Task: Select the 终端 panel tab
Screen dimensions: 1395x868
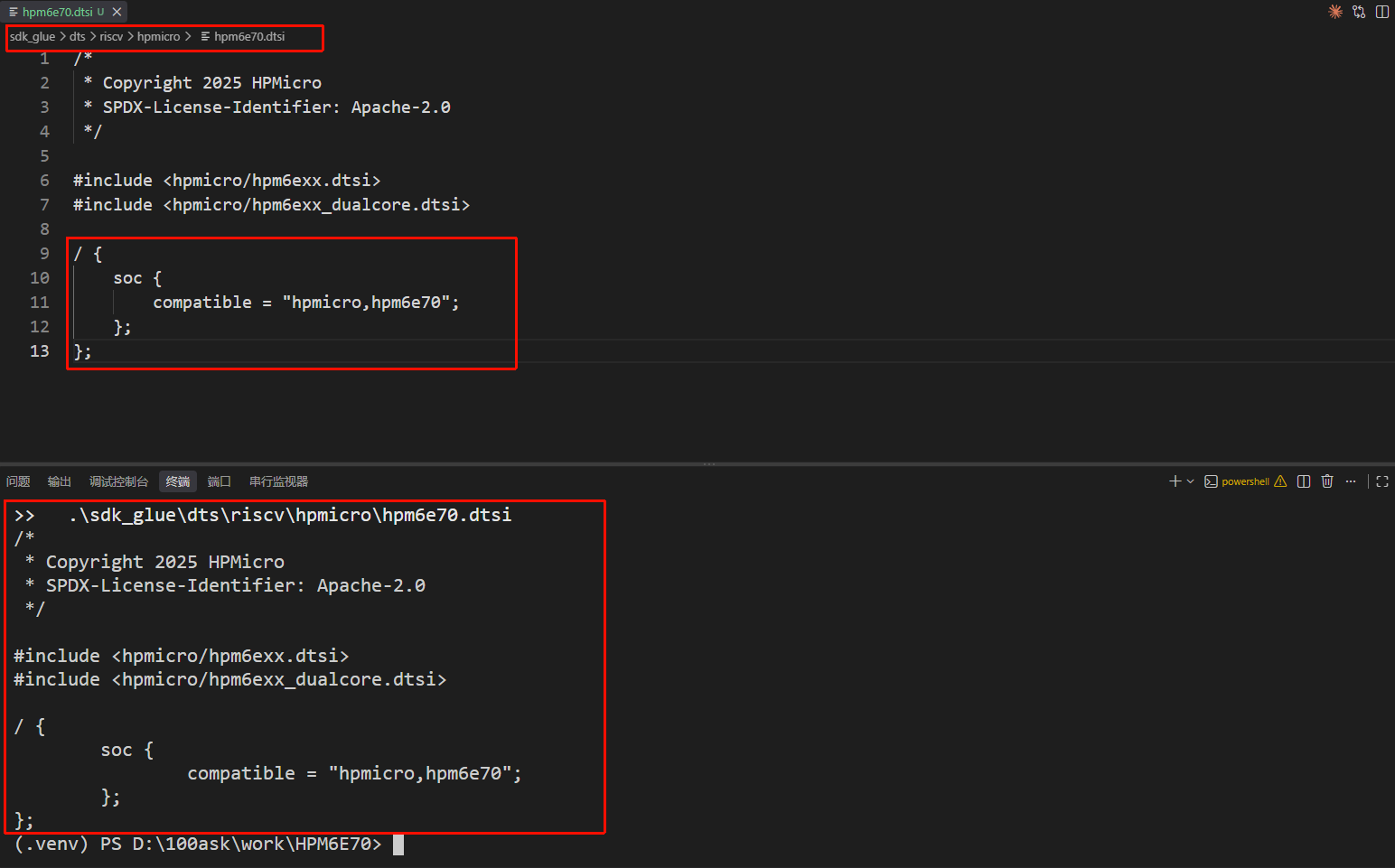Action: point(178,481)
